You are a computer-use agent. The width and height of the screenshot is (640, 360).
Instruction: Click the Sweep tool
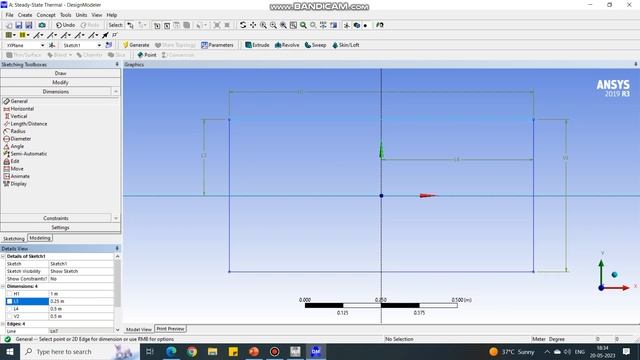[x=315, y=45]
